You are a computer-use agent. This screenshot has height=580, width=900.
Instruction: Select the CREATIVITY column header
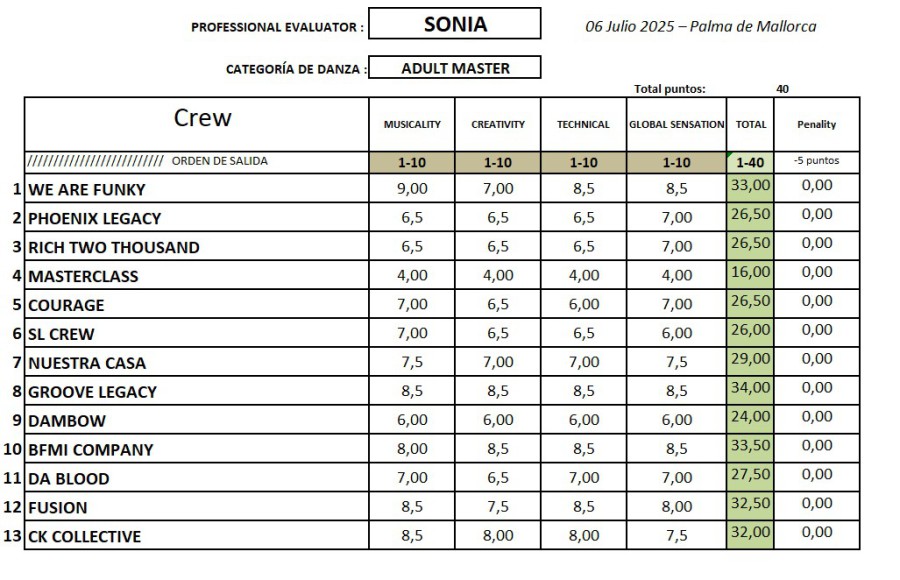498,125
